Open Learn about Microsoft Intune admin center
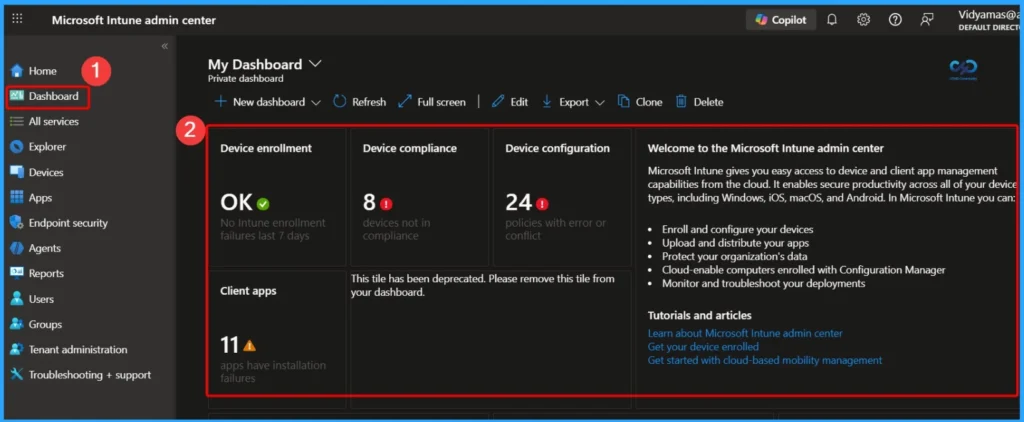The image size is (1024, 422). coord(745,333)
